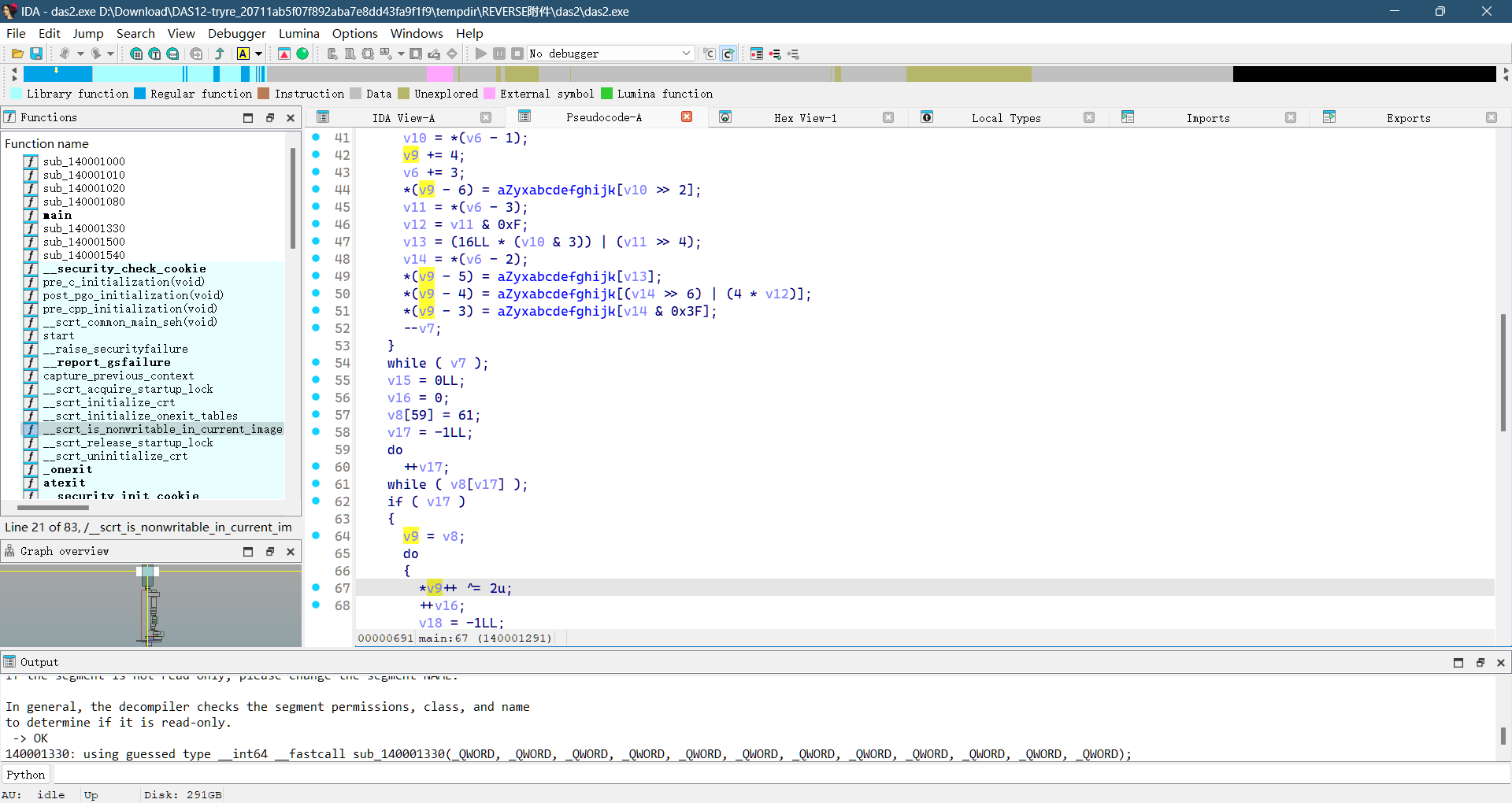Switch to the Local Types tab
The height and width of the screenshot is (803, 1512).
1006,117
